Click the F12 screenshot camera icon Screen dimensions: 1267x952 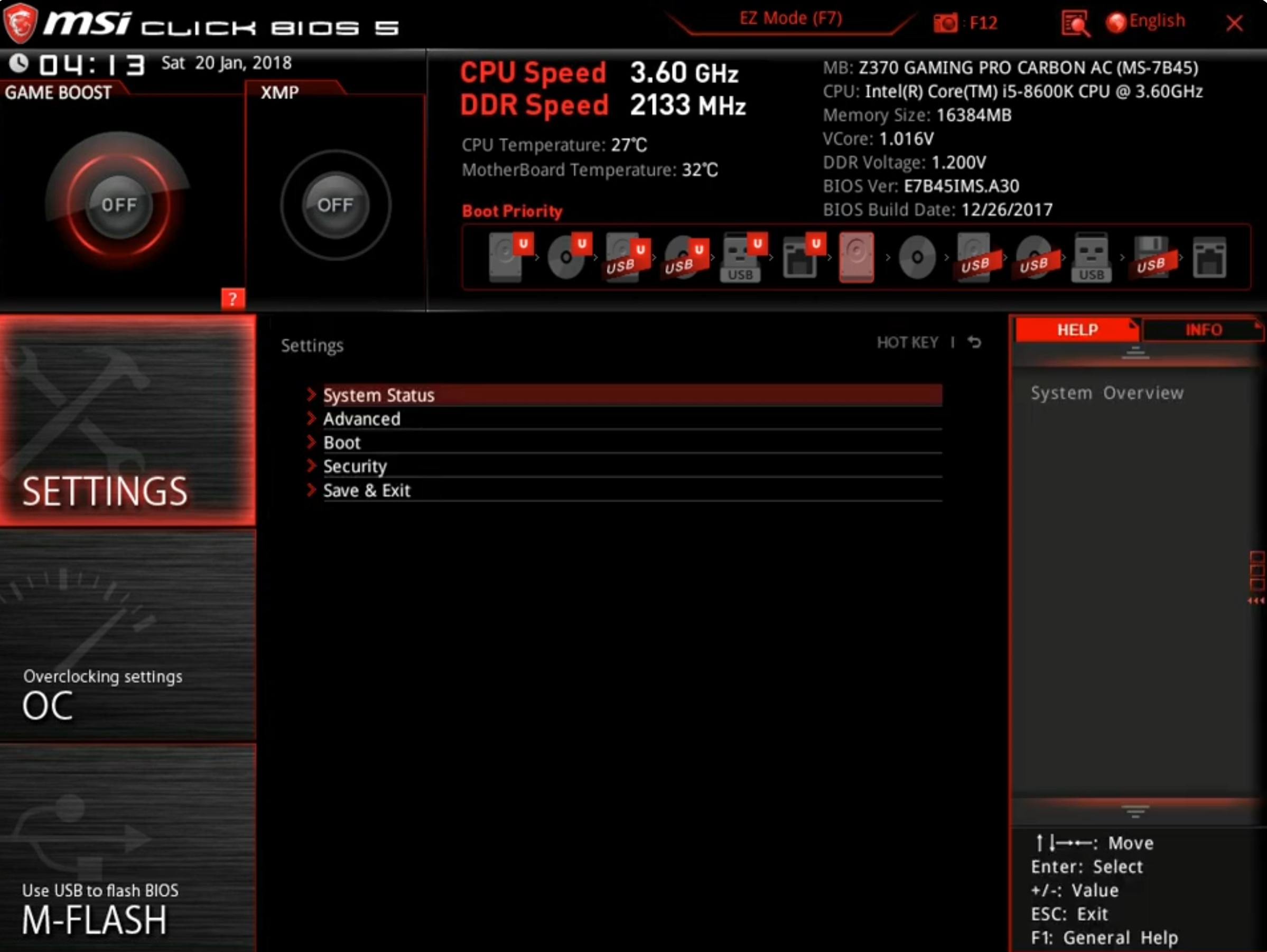(946, 23)
